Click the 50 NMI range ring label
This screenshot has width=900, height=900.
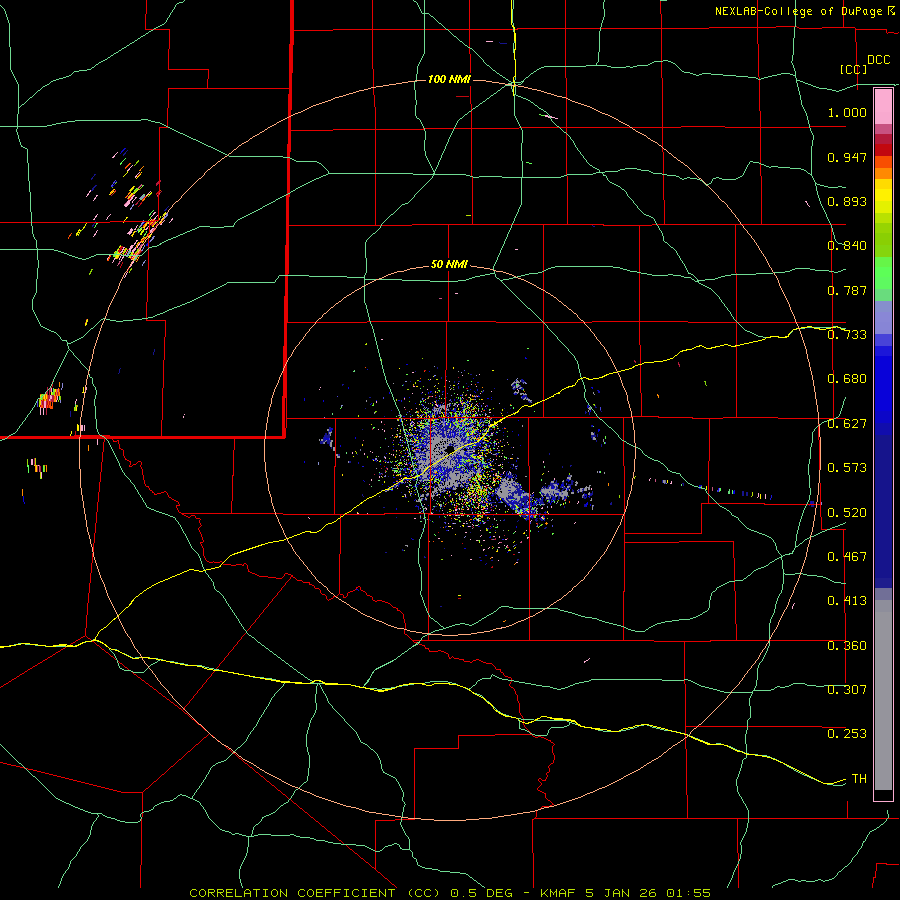tap(449, 265)
